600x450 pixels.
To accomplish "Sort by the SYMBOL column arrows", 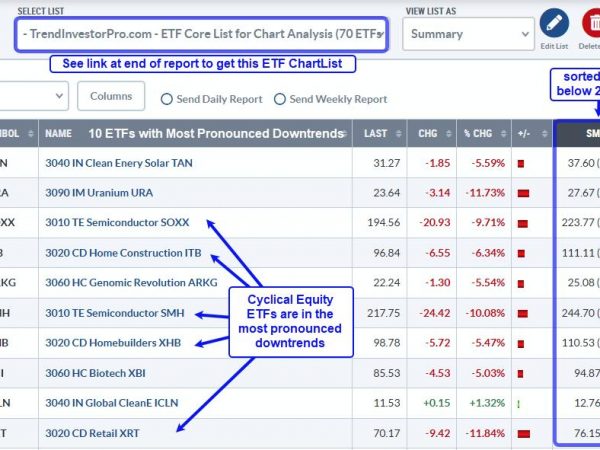I will click(31, 134).
